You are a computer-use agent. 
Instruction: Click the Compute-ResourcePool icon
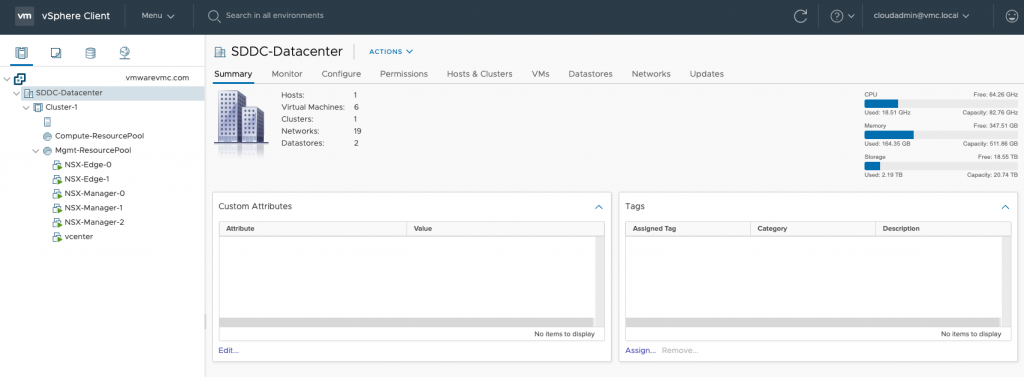point(47,136)
